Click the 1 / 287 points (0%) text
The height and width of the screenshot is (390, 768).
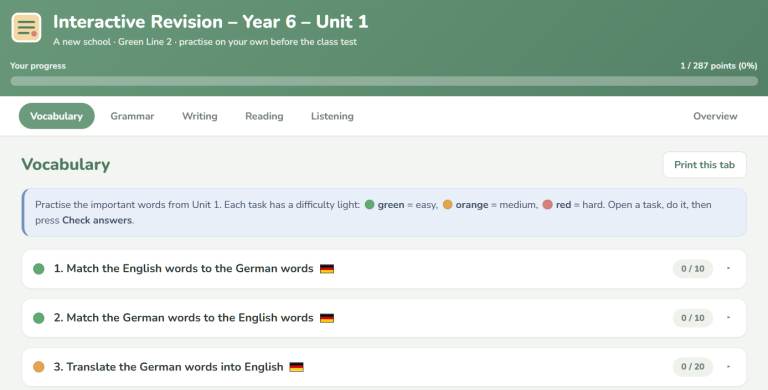tap(719, 66)
